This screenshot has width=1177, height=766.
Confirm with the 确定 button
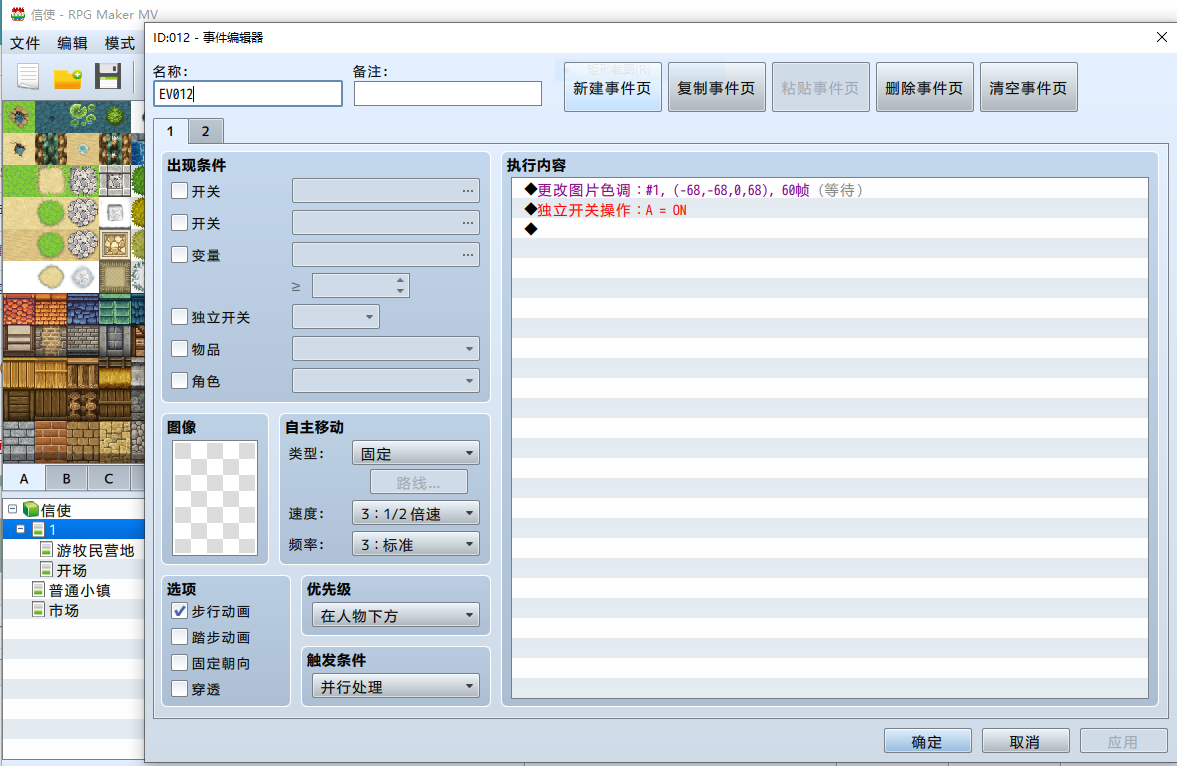click(x=928, y=741)
